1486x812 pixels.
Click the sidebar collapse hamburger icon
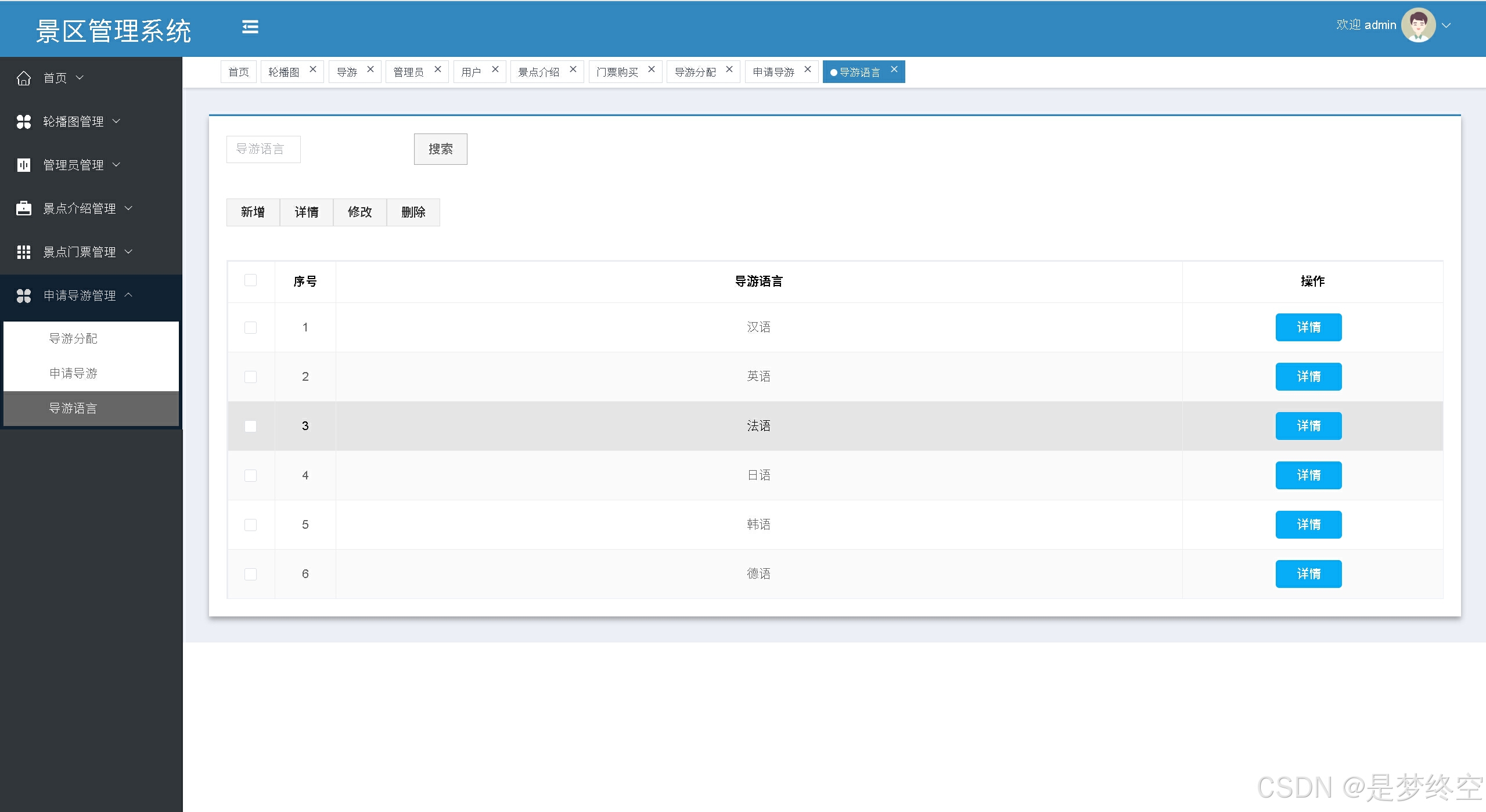pos(250,27)
